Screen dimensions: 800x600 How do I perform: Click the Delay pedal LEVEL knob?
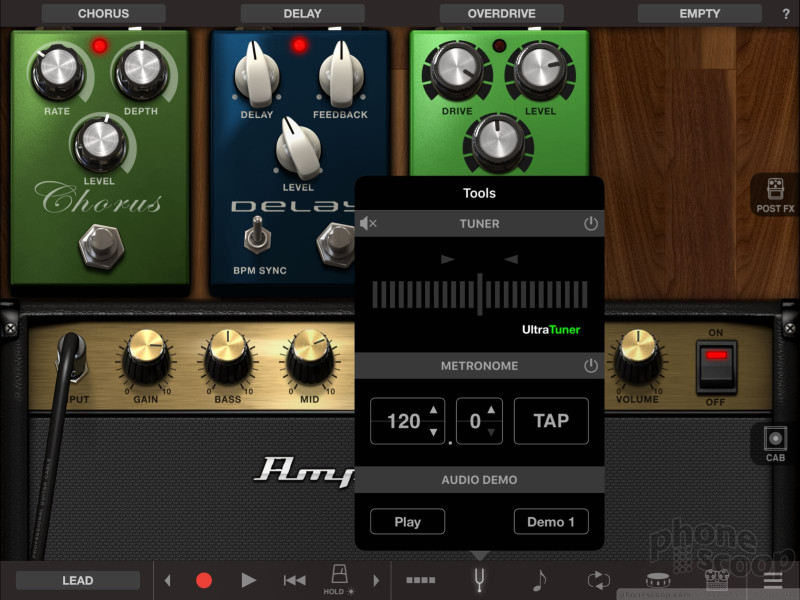298,147
